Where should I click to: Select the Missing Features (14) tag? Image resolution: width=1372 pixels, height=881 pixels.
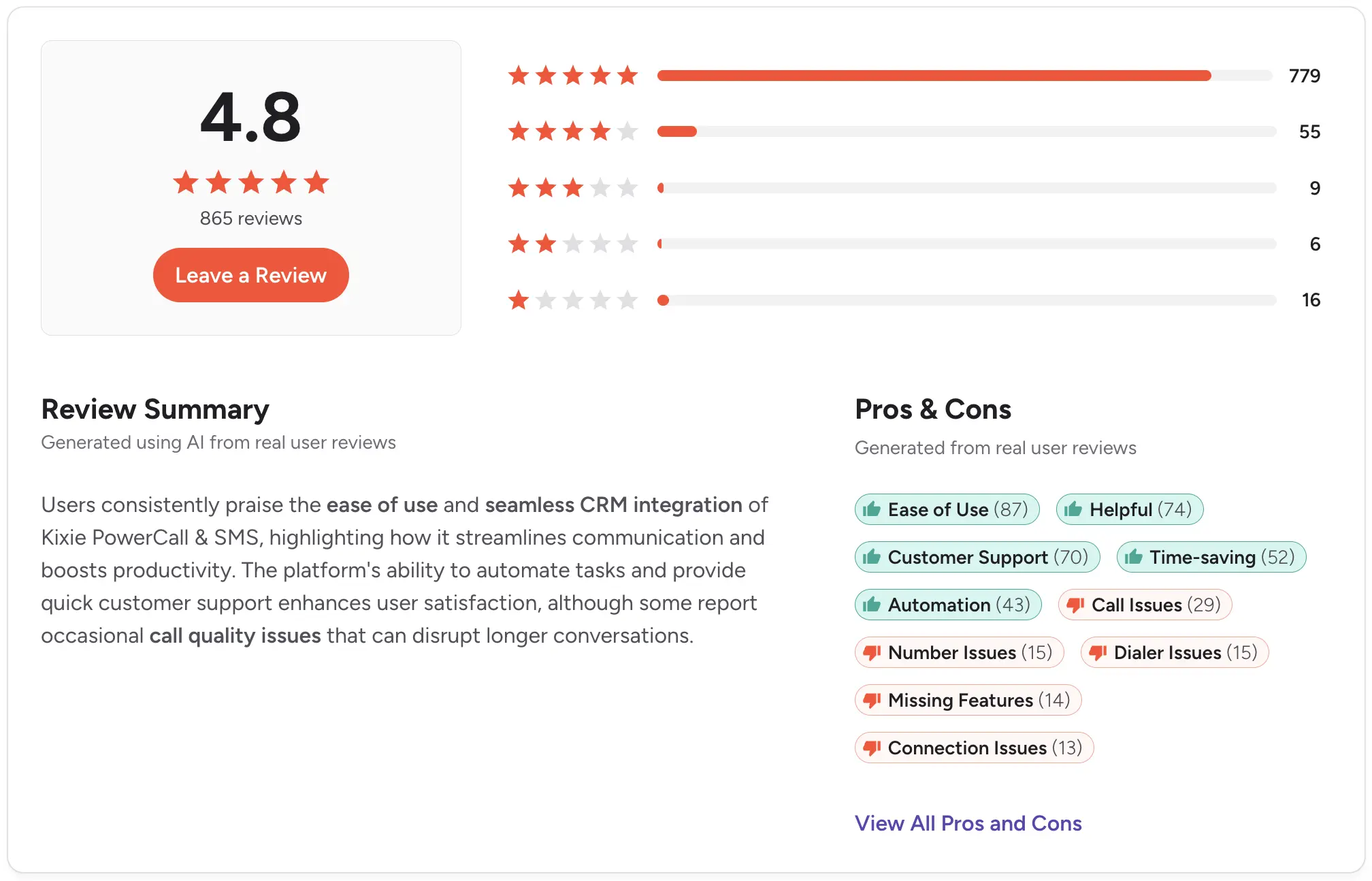(x=968, y=700)
